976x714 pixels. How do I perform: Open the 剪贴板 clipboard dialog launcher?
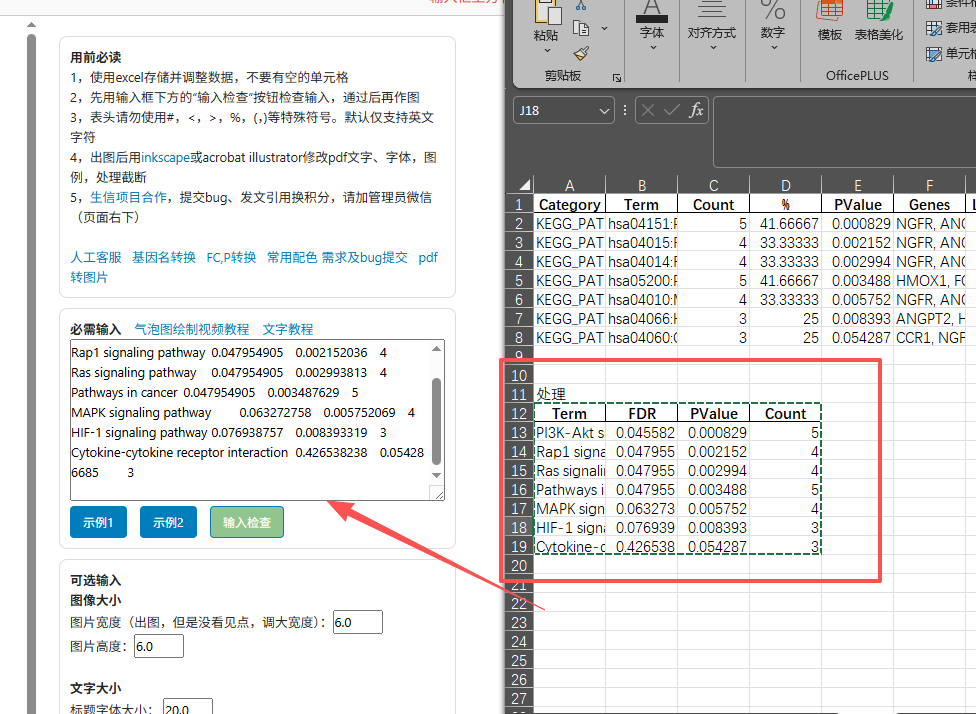(x=617, y=77)
